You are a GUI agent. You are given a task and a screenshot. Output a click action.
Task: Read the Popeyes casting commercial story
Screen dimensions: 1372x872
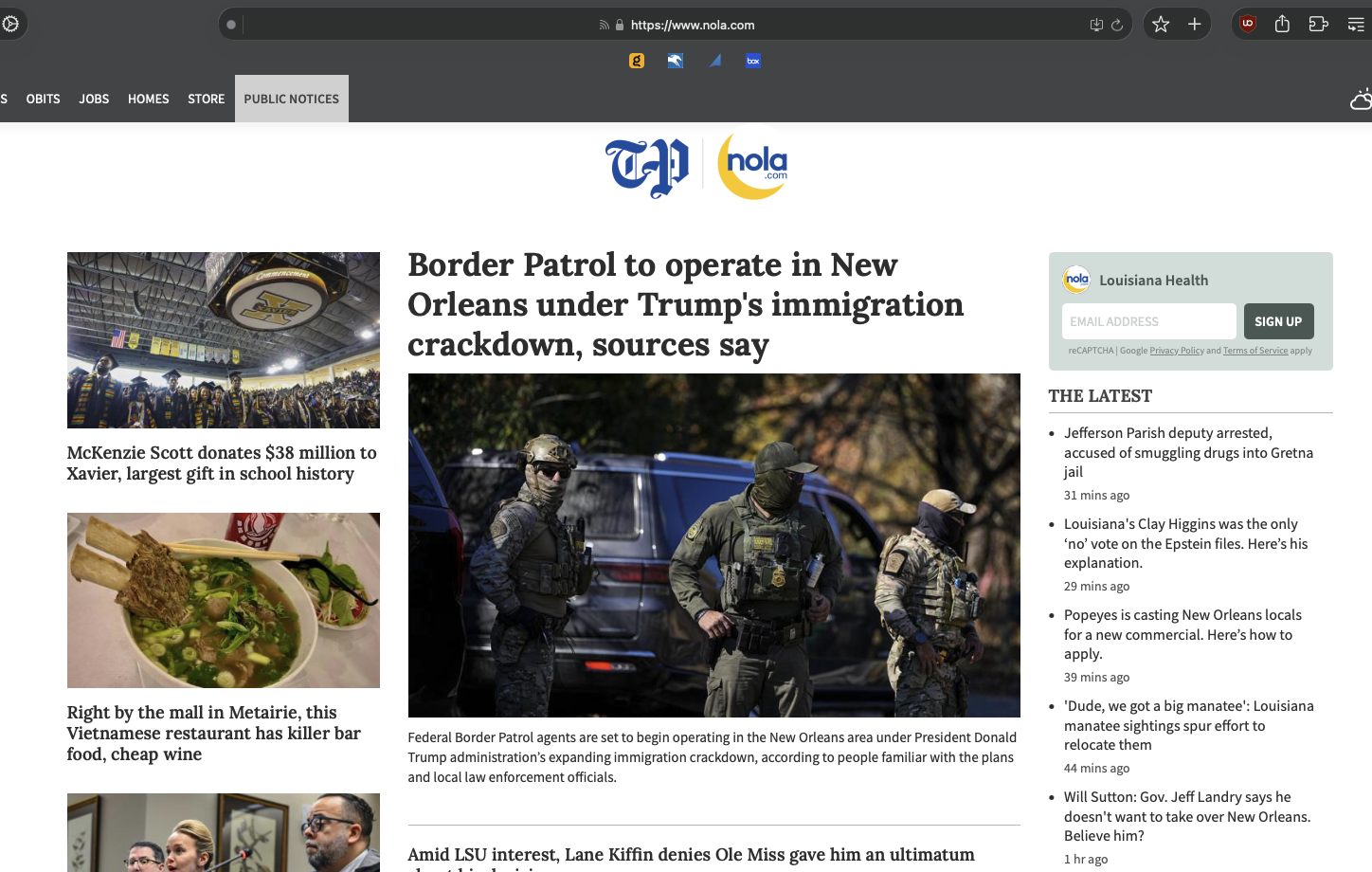(x=1182, y=634)
